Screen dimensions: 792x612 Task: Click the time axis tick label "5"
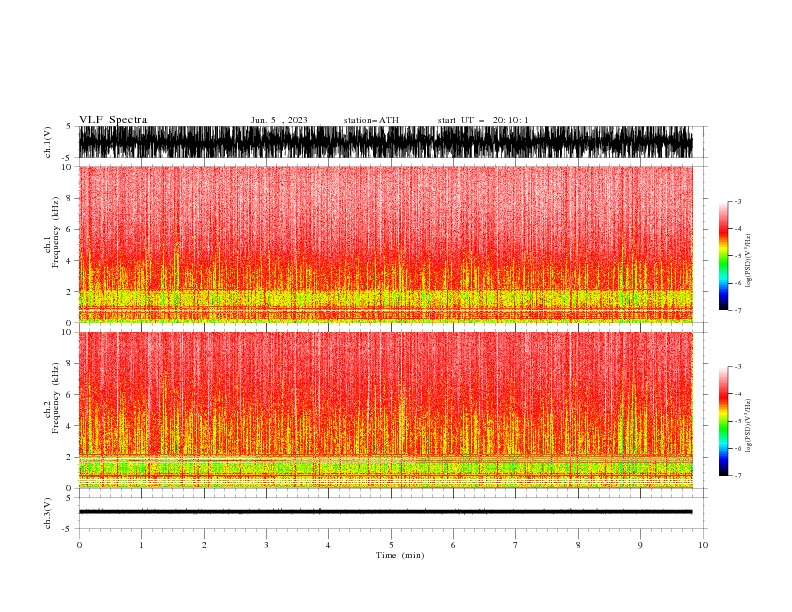point(391,545)
